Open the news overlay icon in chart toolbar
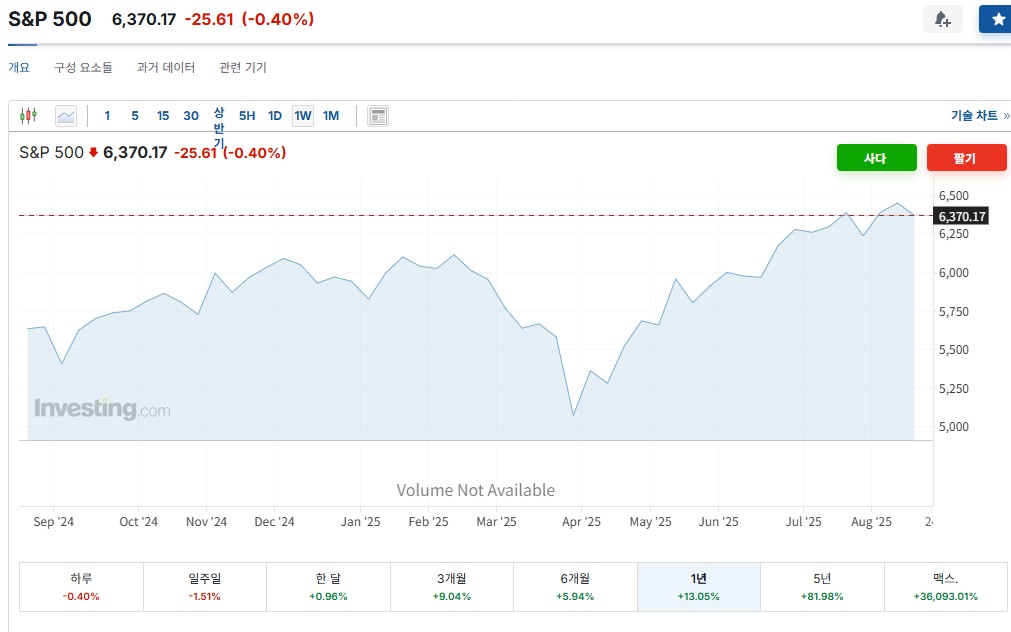Screen dimensions: 1011x632 coord(378,116)
